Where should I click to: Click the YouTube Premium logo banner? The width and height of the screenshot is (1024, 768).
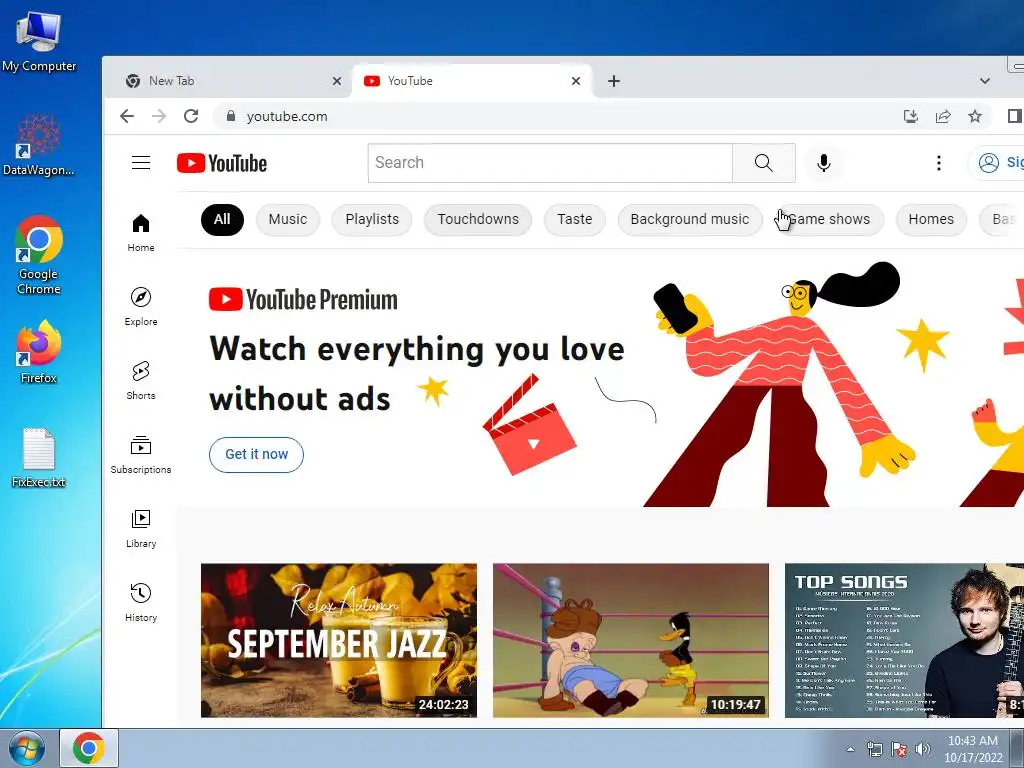tap(303, 300)
